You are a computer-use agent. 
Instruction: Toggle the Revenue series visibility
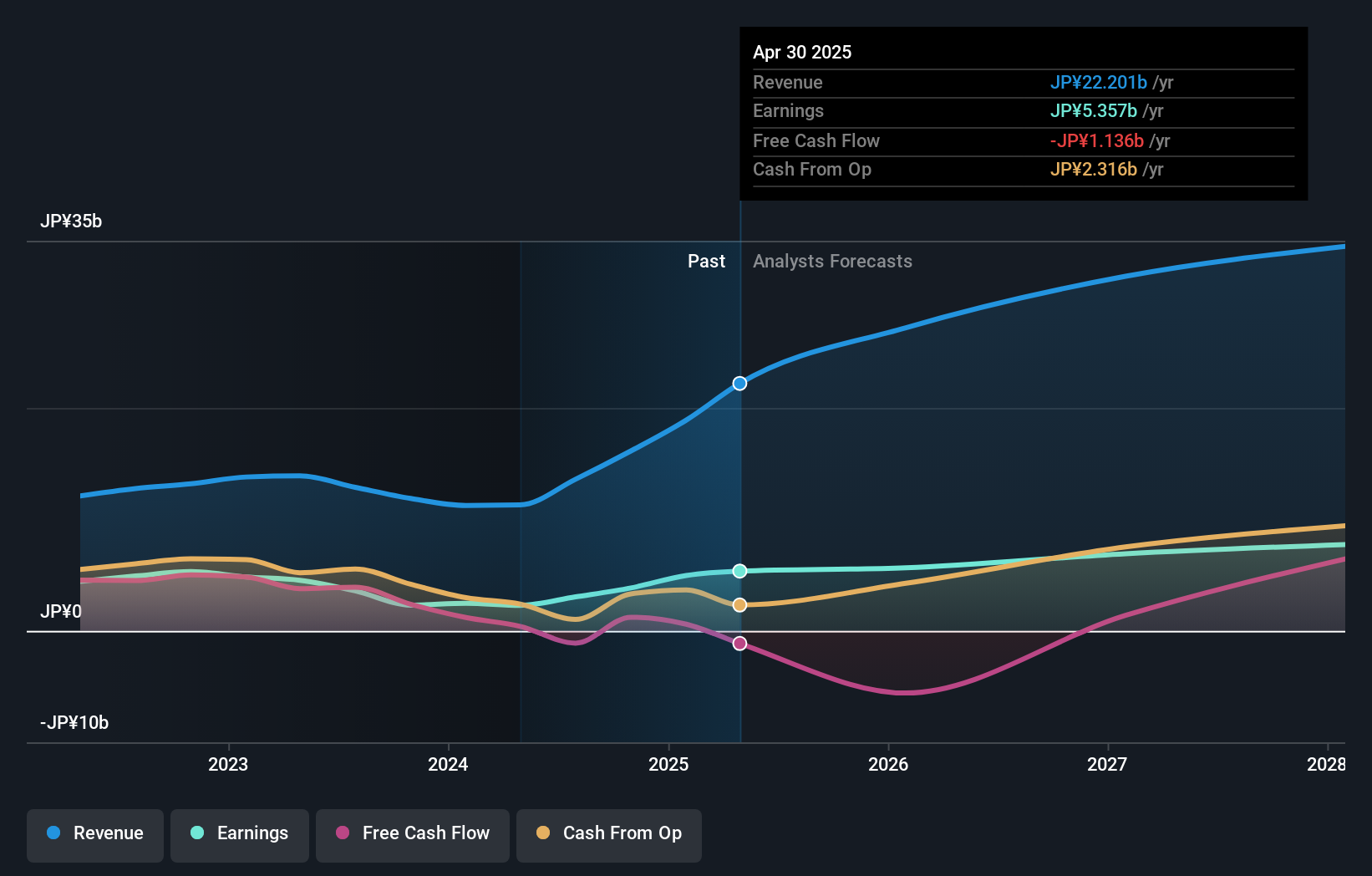(x=94, y=833)
